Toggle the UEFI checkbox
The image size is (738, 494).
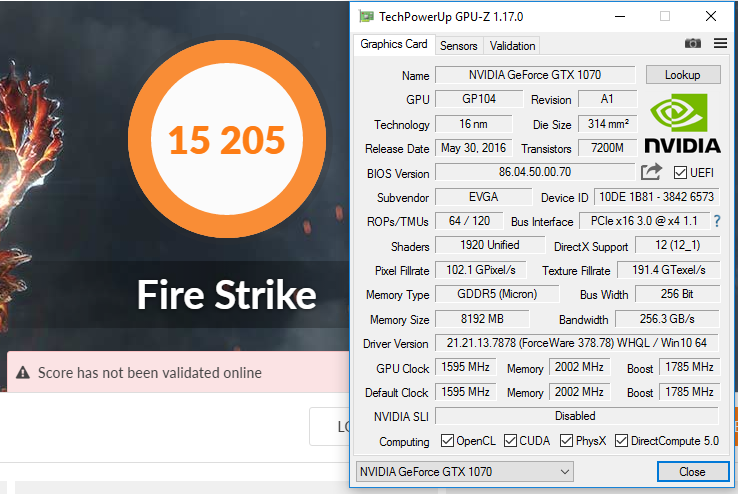tap(680, 173)
